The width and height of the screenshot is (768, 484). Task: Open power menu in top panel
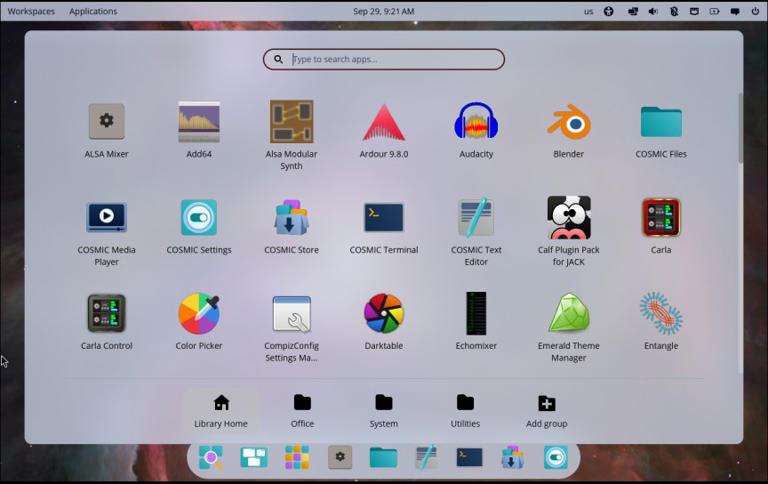click(x=755, y=11)
